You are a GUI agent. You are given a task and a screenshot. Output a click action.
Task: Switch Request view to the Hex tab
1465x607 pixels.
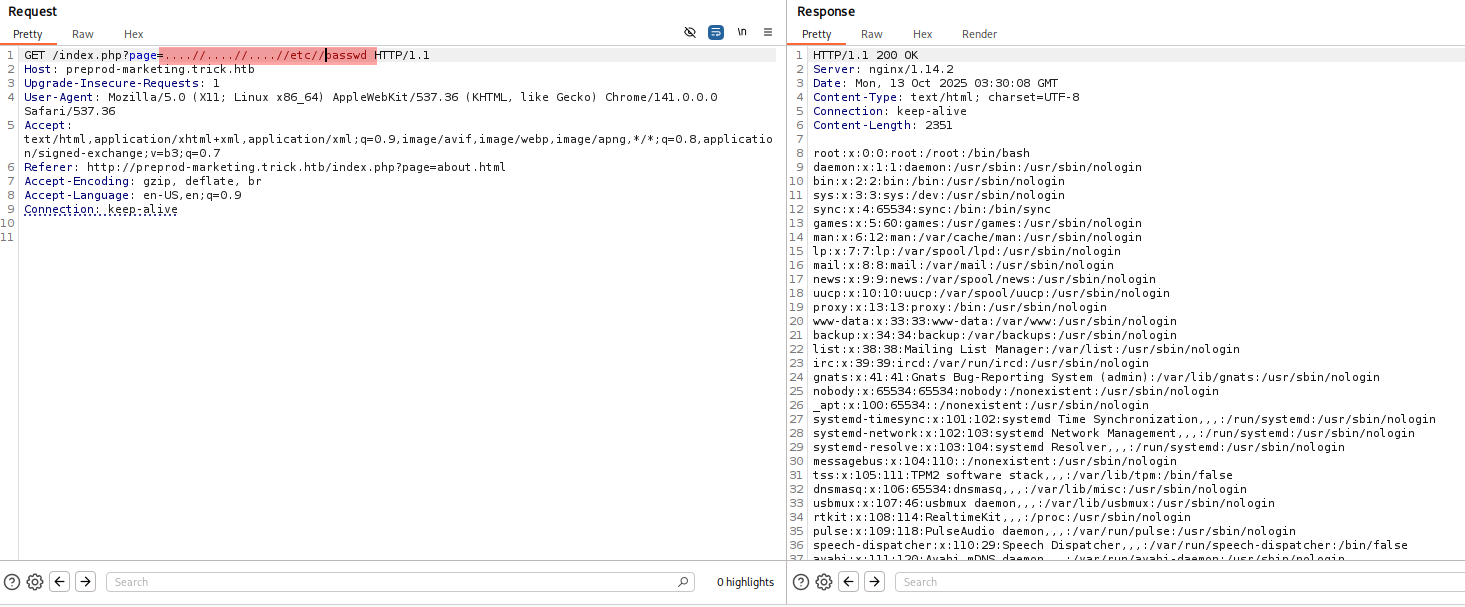[x=134, y=34]
